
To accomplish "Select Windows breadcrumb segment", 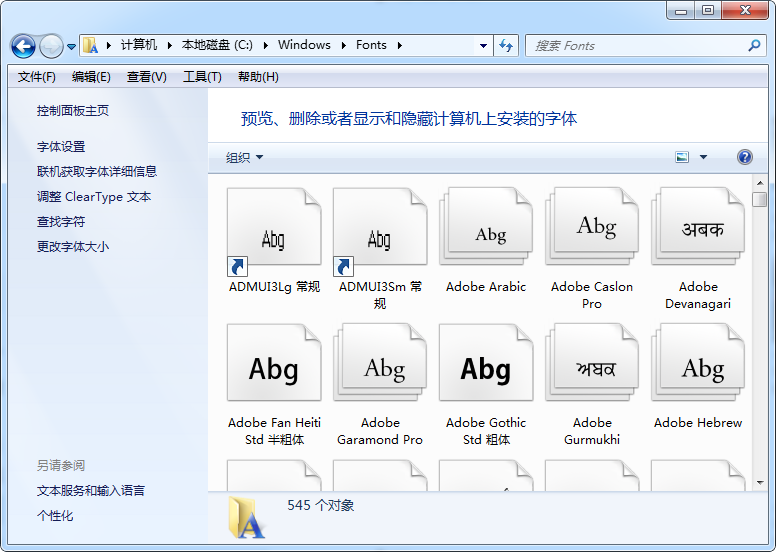I will coord(304,45).
